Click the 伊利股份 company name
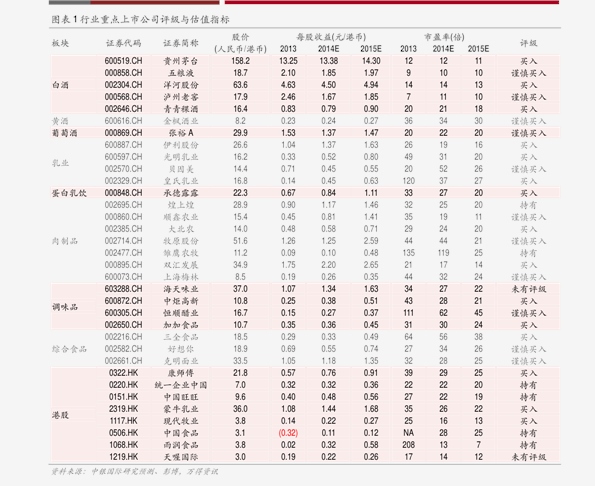The width and height of the screenshot is (595, 486). [x=181, y=145]
